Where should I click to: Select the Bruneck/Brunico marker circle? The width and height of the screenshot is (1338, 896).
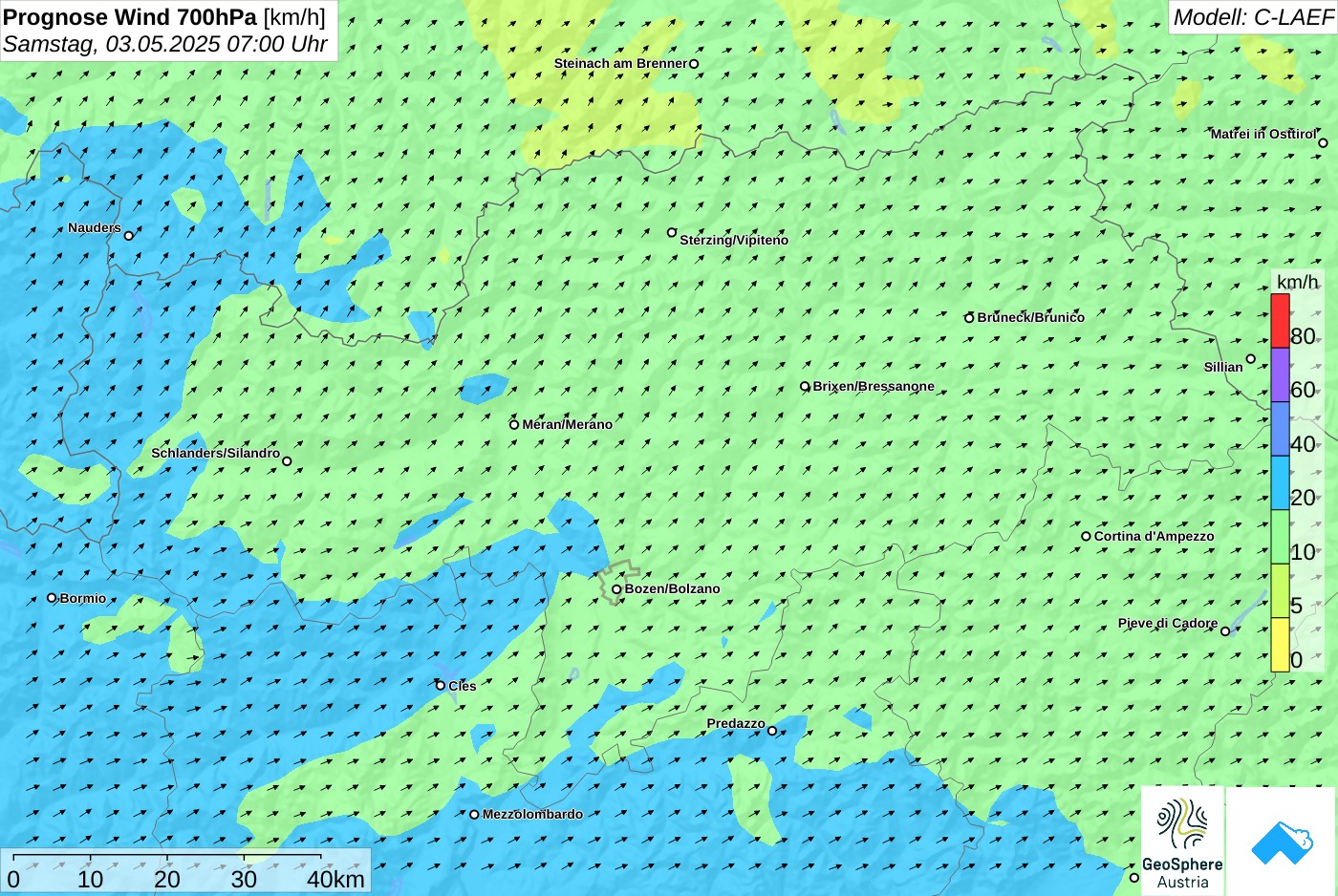point(969,318)
